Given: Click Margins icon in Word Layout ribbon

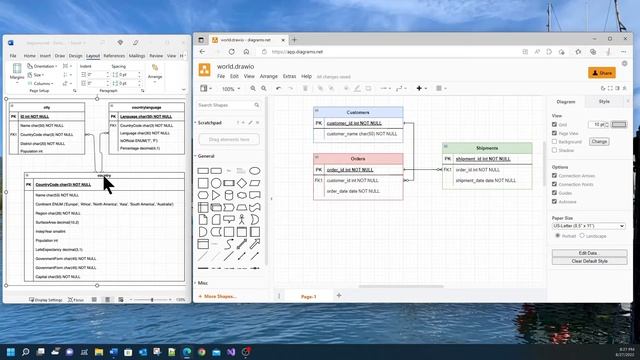Looking at the screenshot, I should [17, 72].
